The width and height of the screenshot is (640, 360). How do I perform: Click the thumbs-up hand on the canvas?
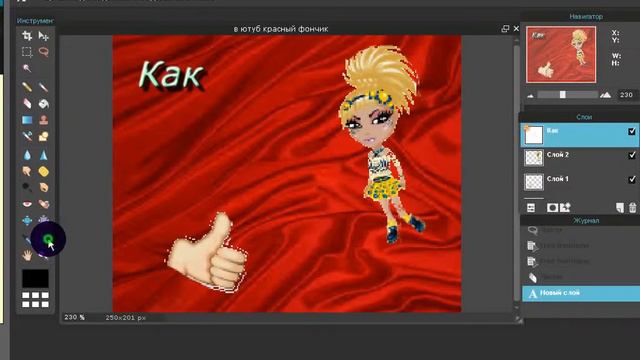pyautogui.click(x=207, y=253)
